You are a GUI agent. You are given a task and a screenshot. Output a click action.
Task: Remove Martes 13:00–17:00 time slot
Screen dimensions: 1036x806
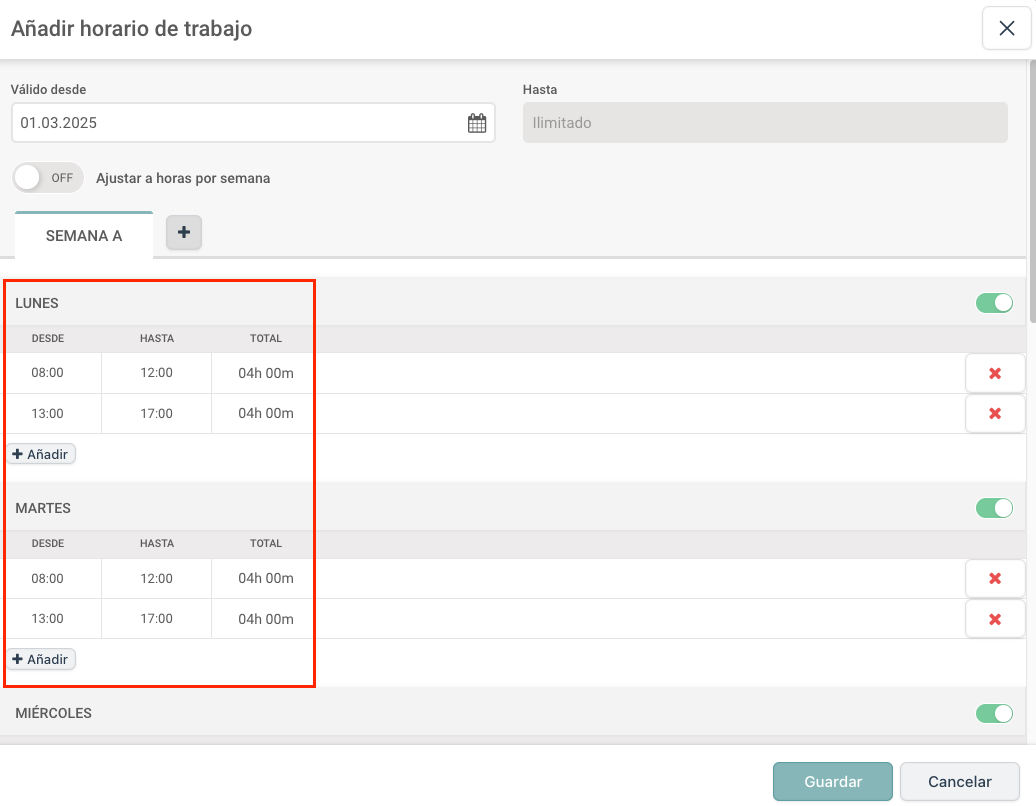pyautogui.click(x=994, y=619)
